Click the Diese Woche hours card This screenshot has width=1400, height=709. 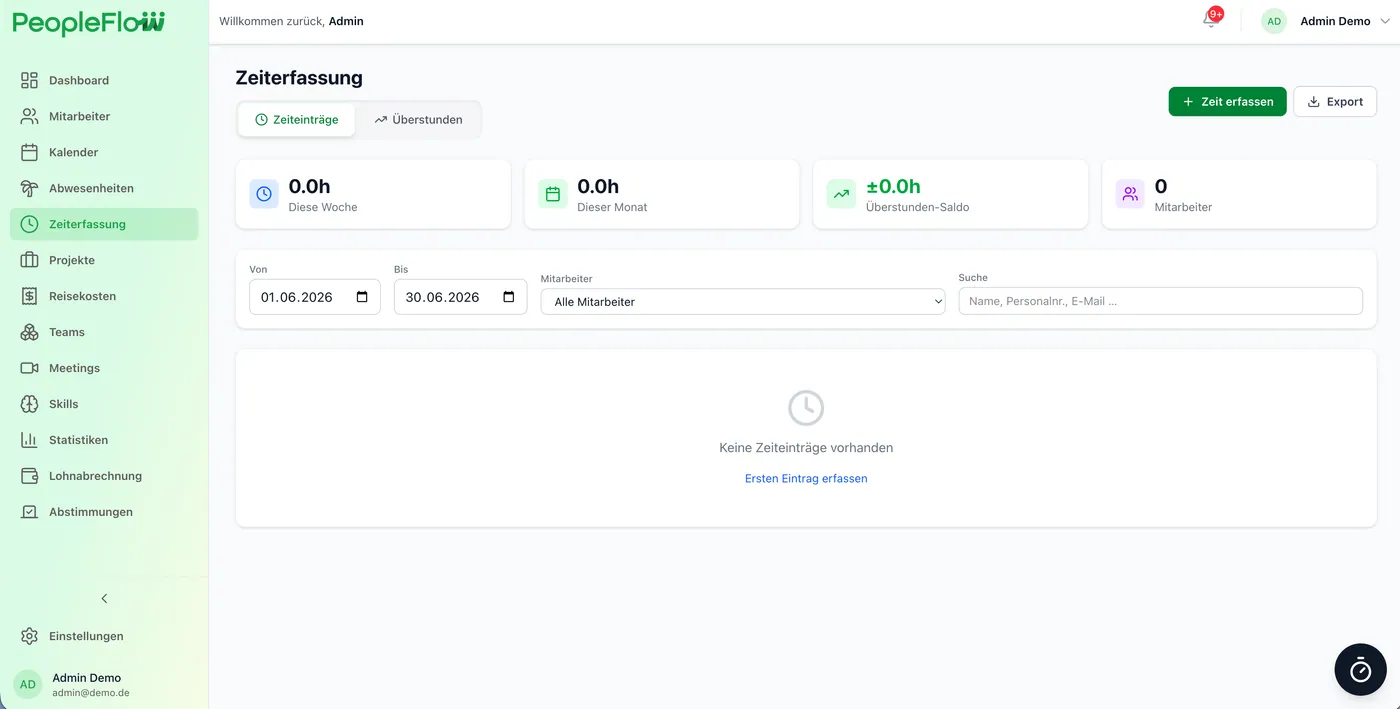[x=373, y=194]
